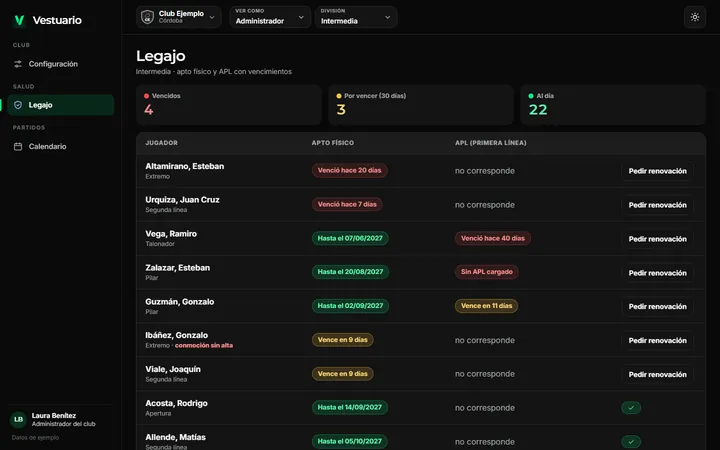The width and height of the screenshot is (720, 450).
Task: Click the Por vencer (30 días) card
Action: click(421, 105)
